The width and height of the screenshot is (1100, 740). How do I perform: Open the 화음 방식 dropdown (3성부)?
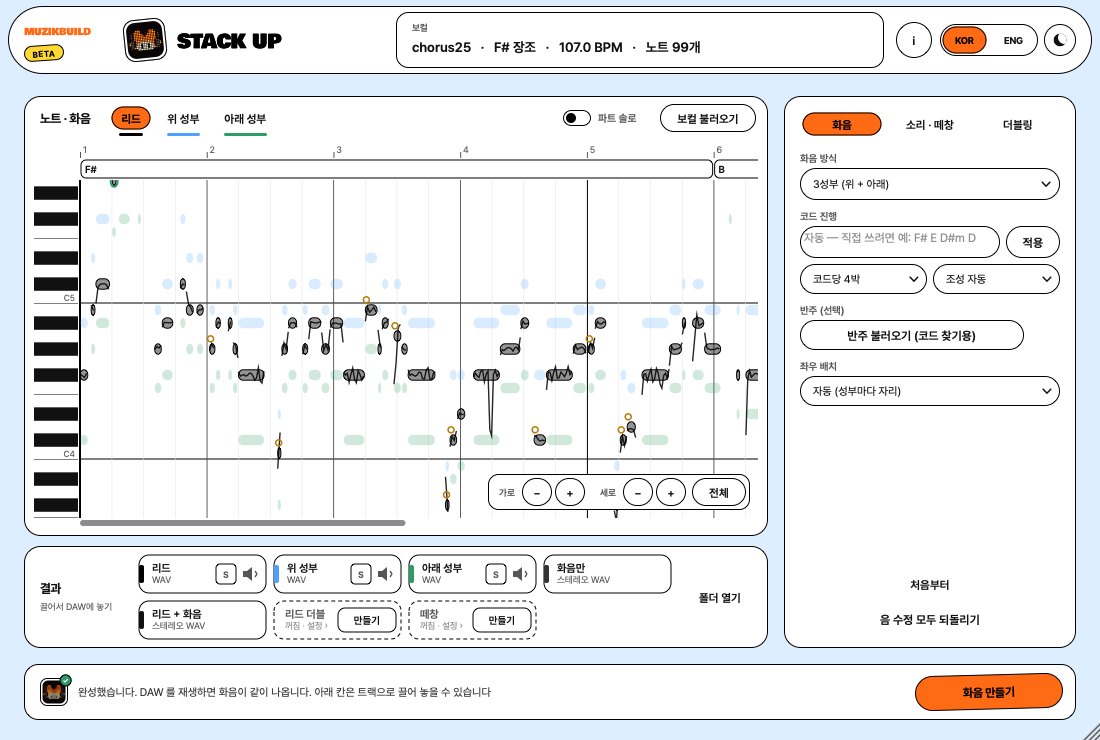pos(930,184)
